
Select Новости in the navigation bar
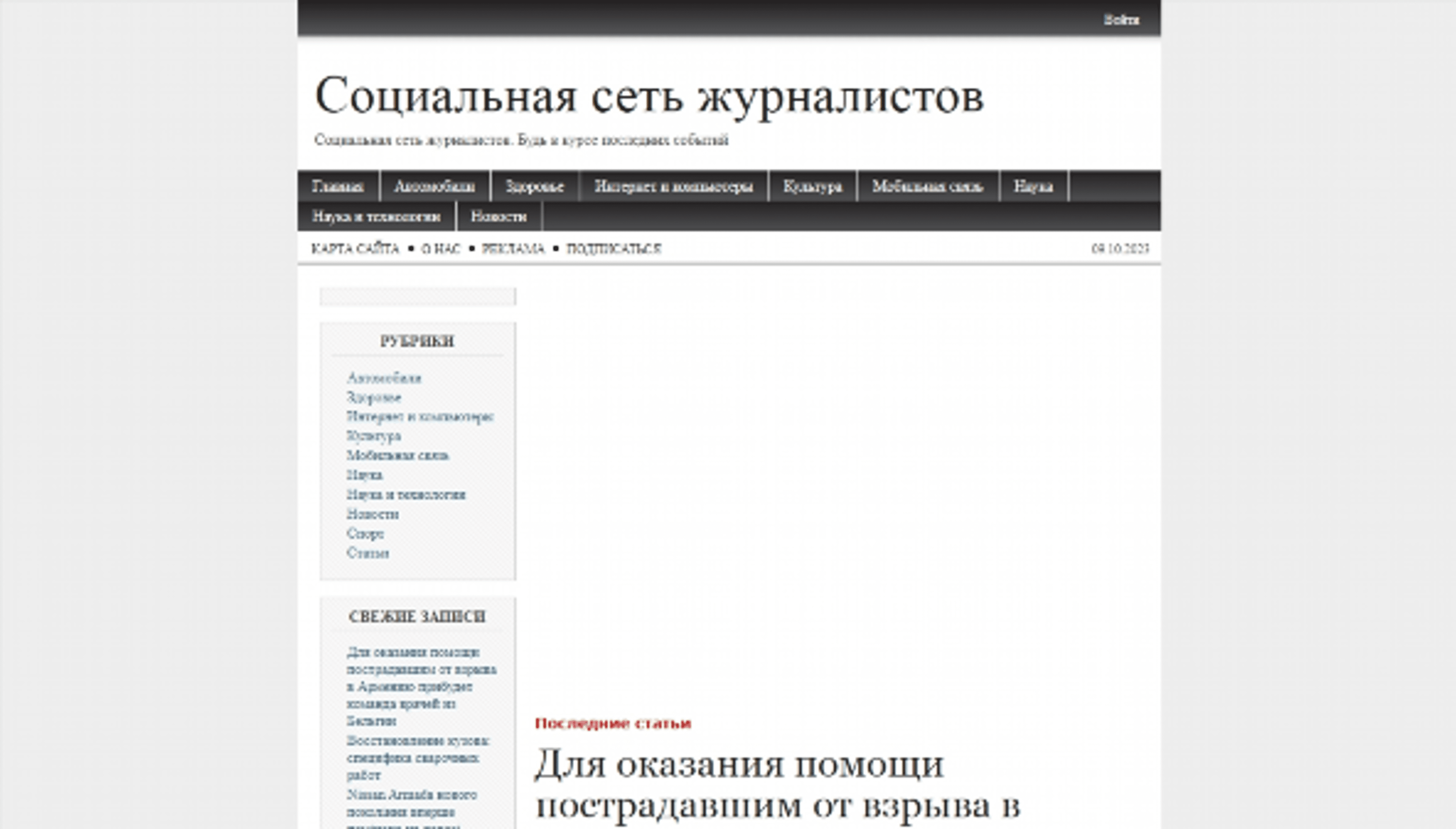tap(498, 217)
